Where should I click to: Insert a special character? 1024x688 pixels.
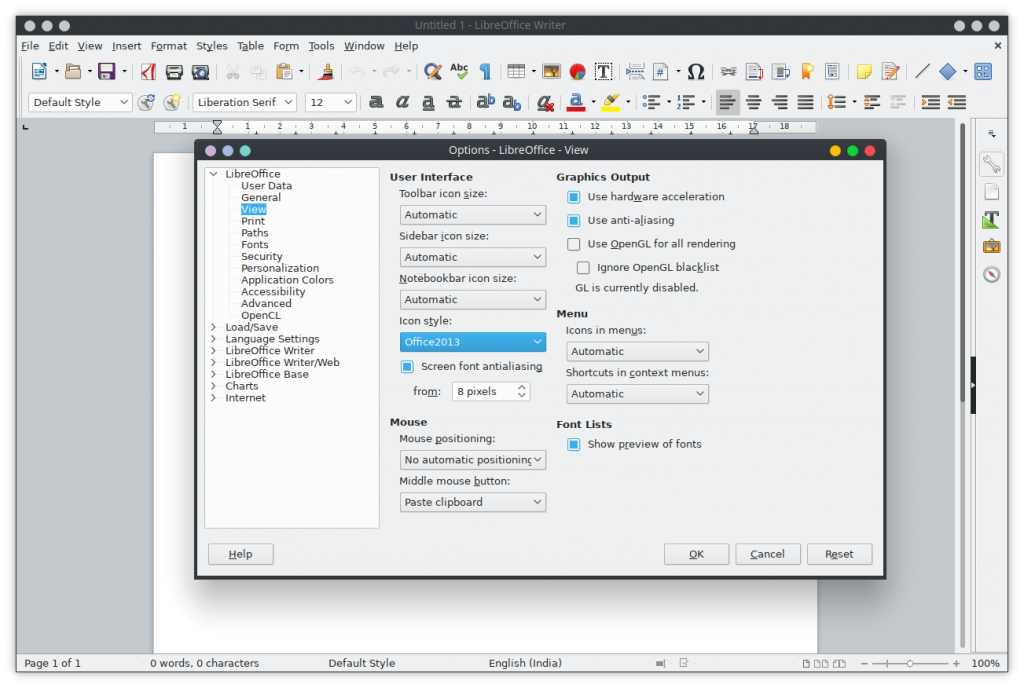coord(696,71)
